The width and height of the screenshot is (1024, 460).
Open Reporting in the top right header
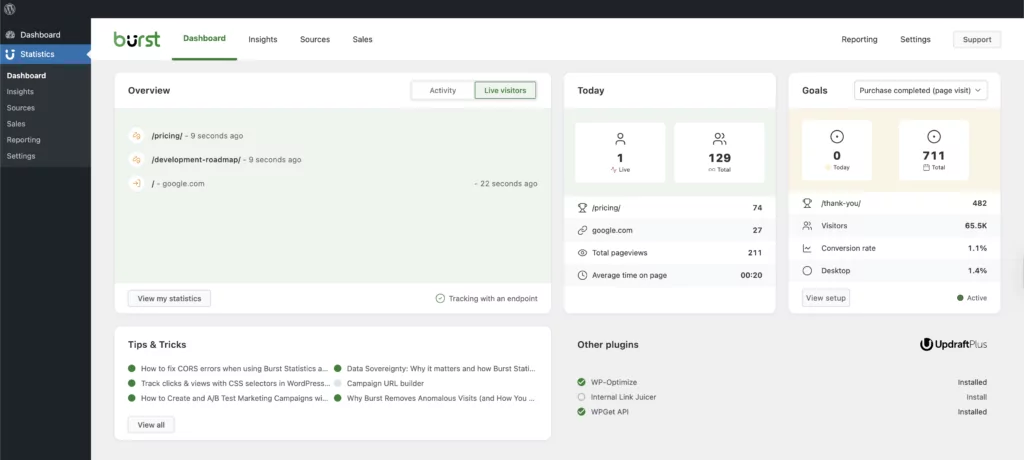(859, 39)
